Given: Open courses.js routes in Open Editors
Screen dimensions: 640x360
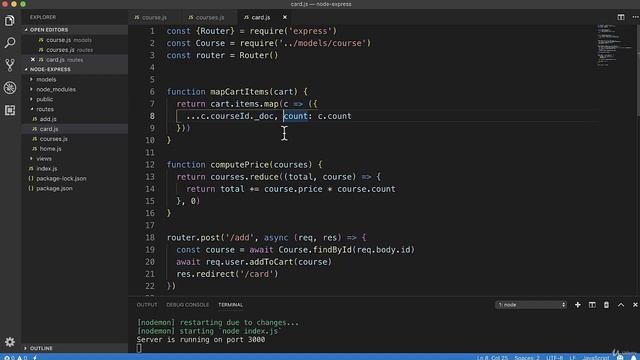Looking at the screenshot, I should point(69,50).
